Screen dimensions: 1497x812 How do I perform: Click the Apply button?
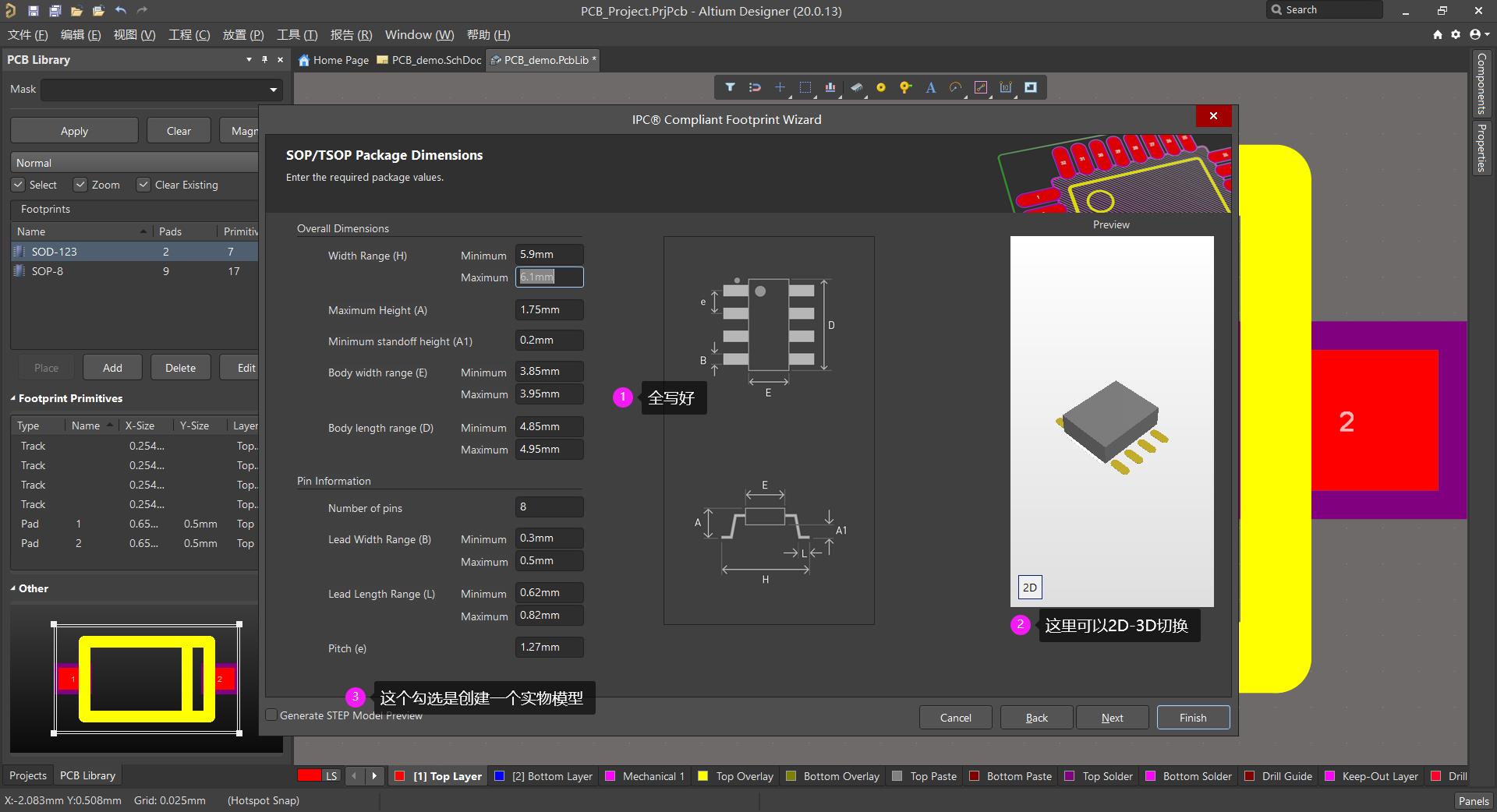(74, 131)
